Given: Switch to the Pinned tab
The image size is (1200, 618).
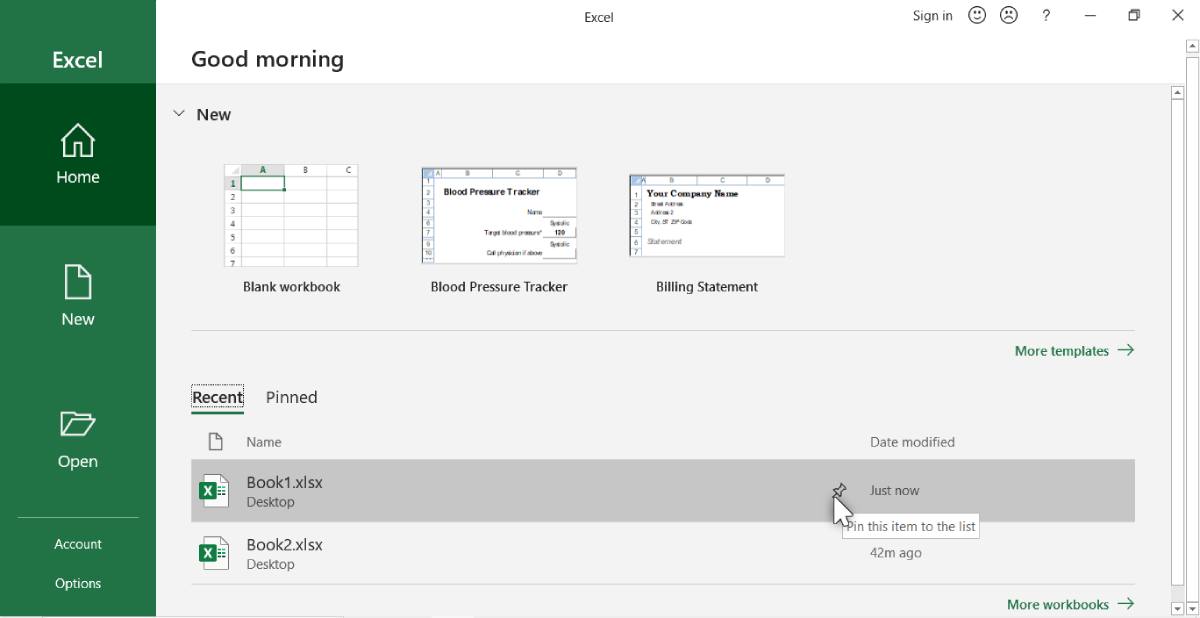Looking at the screenshot, I should [x=291, y=397].
